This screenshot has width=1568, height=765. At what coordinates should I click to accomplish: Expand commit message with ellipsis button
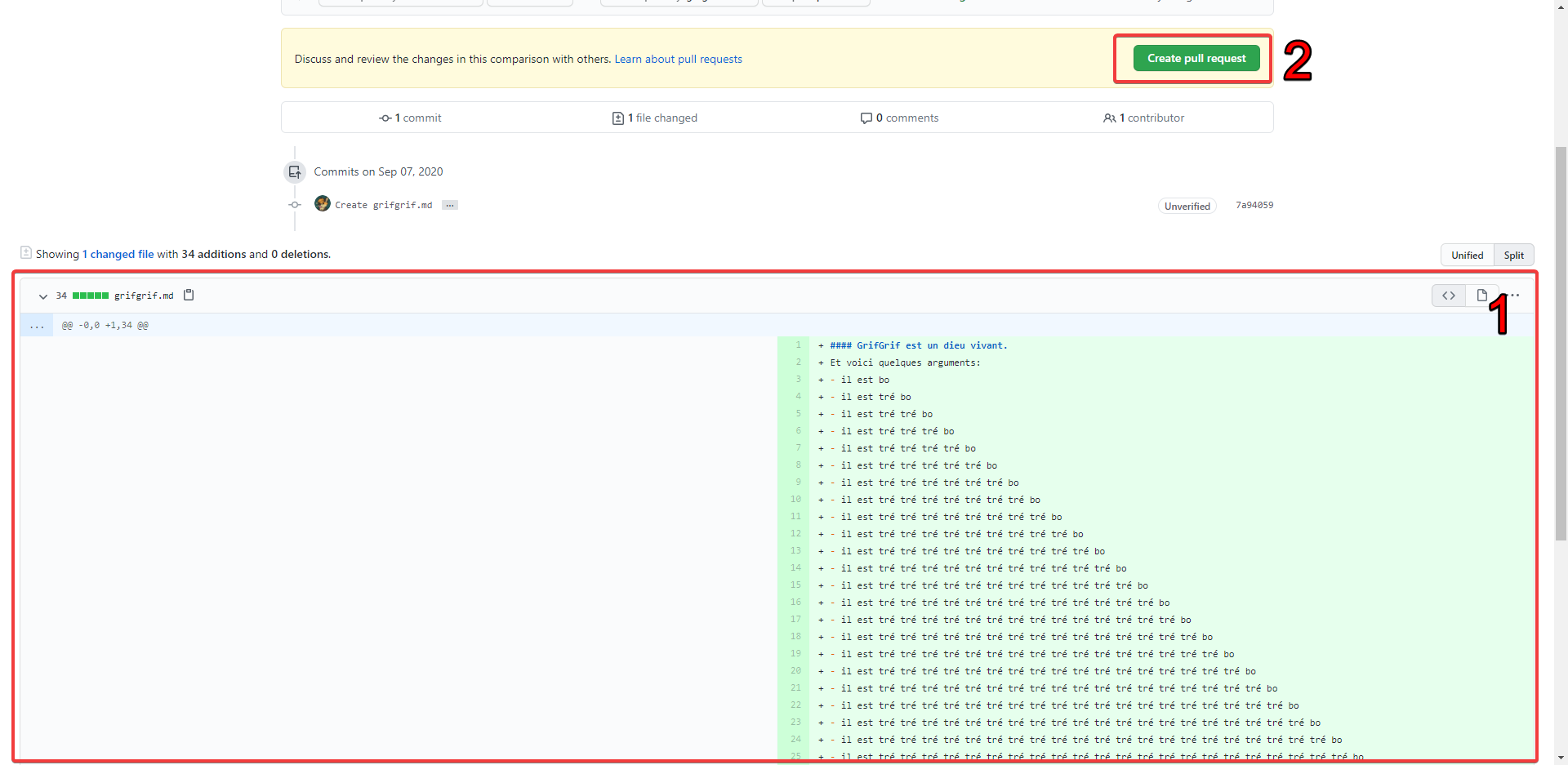point(450,205)
